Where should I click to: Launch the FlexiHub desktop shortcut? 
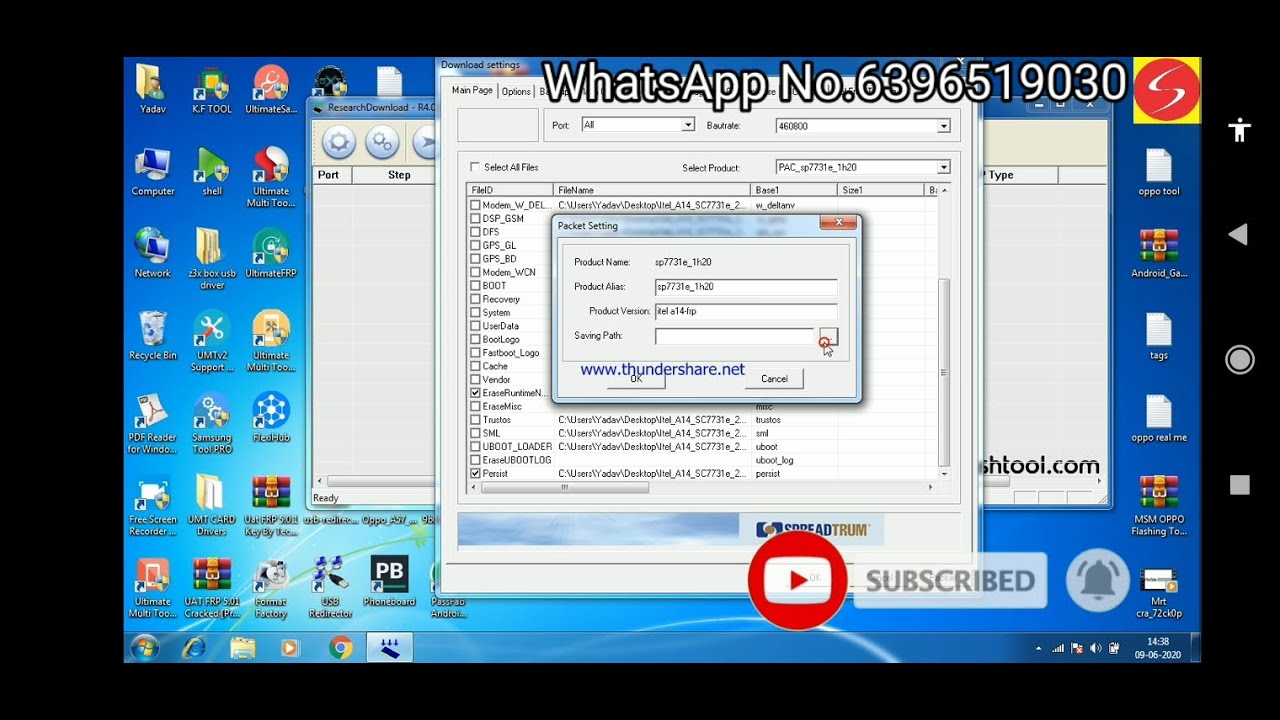pyautogui.click(x=271, y=418)
